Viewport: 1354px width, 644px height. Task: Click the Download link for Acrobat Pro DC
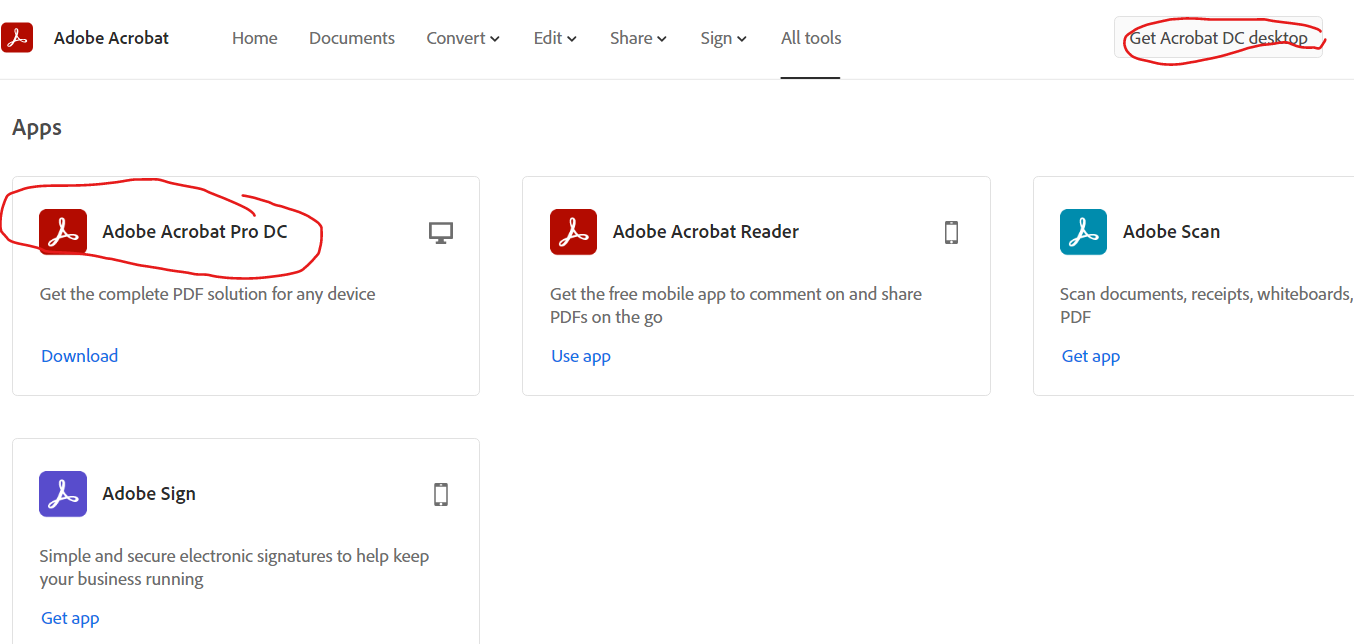tap(80, 356)
